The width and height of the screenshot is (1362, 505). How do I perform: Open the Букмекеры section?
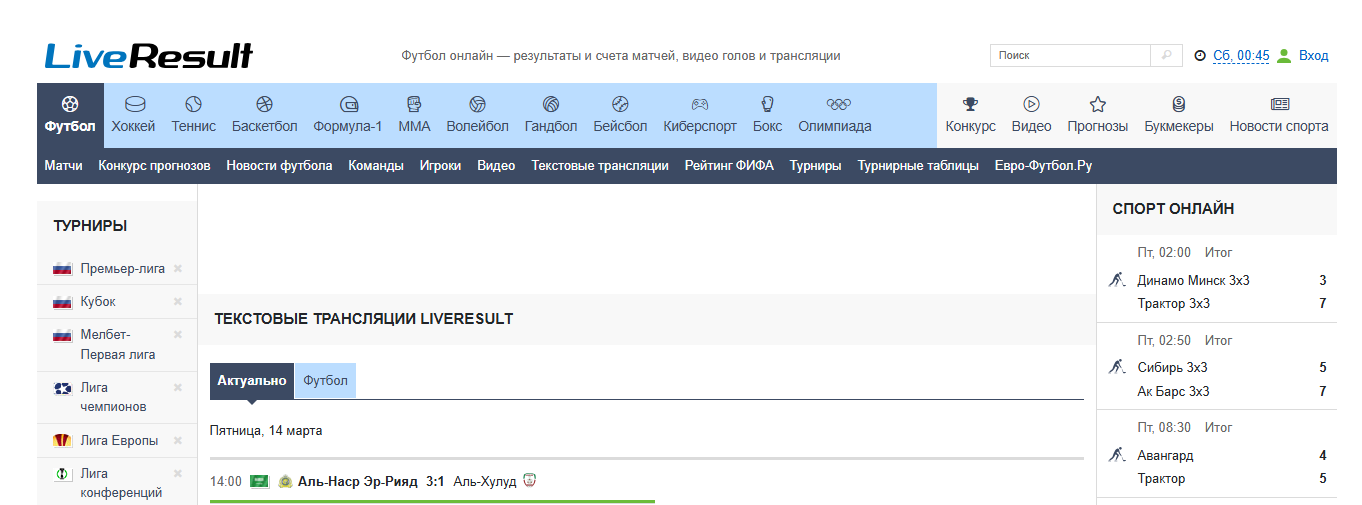(x=1179, y=115)
